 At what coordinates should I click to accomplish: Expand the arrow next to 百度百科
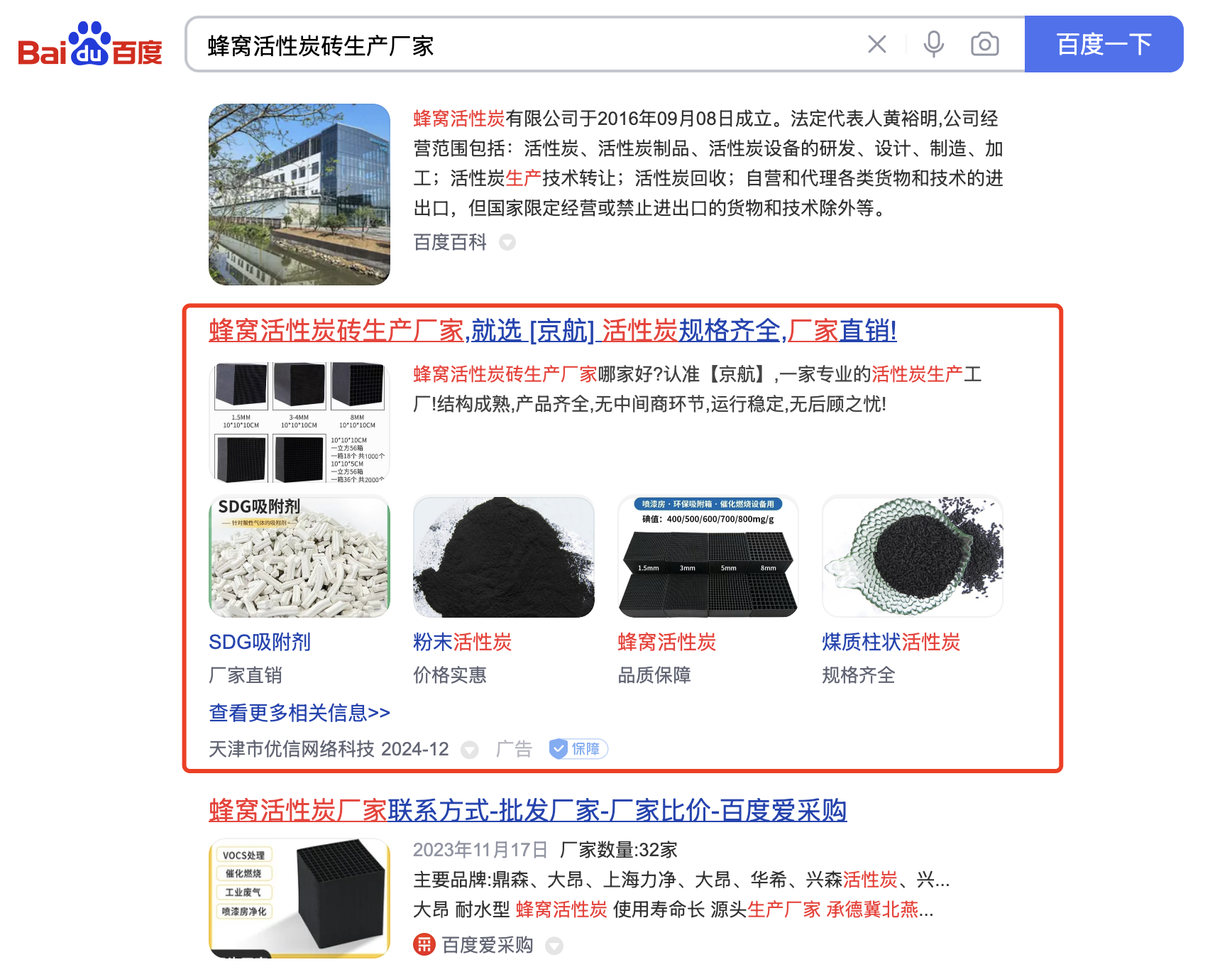click(507, 243)
